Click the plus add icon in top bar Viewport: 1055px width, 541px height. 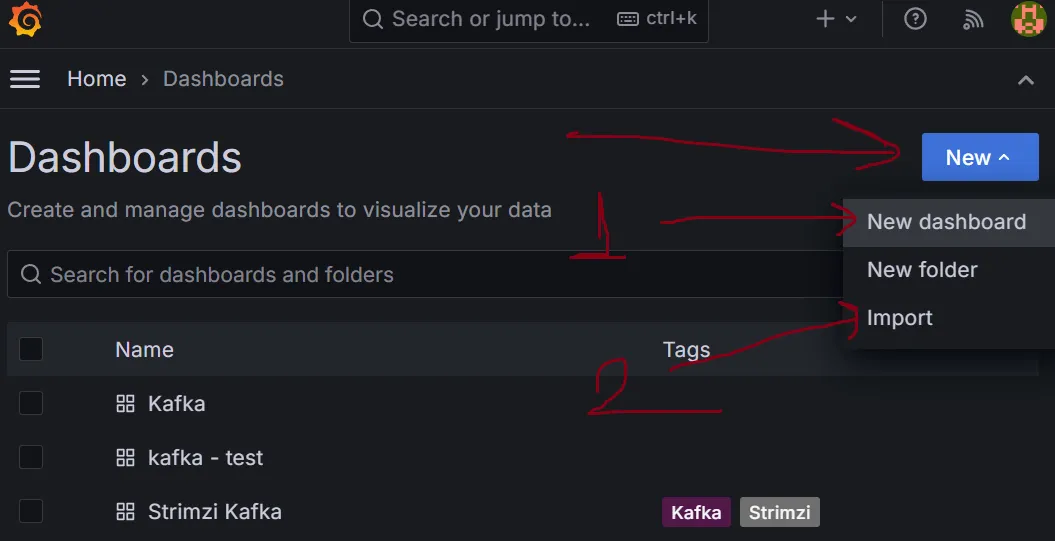[x=825, y=19]
